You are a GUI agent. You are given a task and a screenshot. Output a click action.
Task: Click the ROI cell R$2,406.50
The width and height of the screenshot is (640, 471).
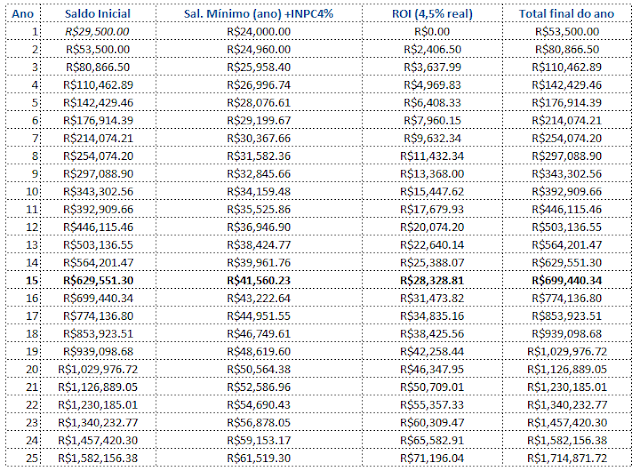[432, 49]
